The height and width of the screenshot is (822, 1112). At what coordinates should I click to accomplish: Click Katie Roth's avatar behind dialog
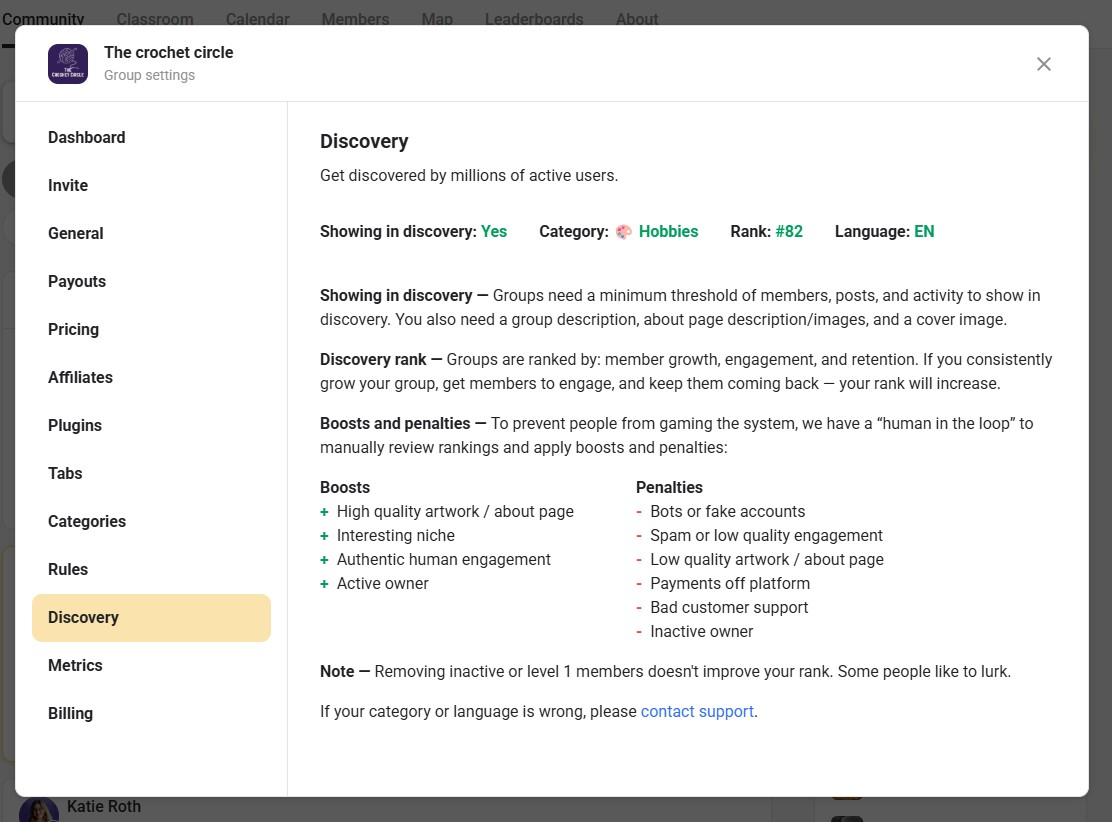pyautogui.click(x=38, y=809)
